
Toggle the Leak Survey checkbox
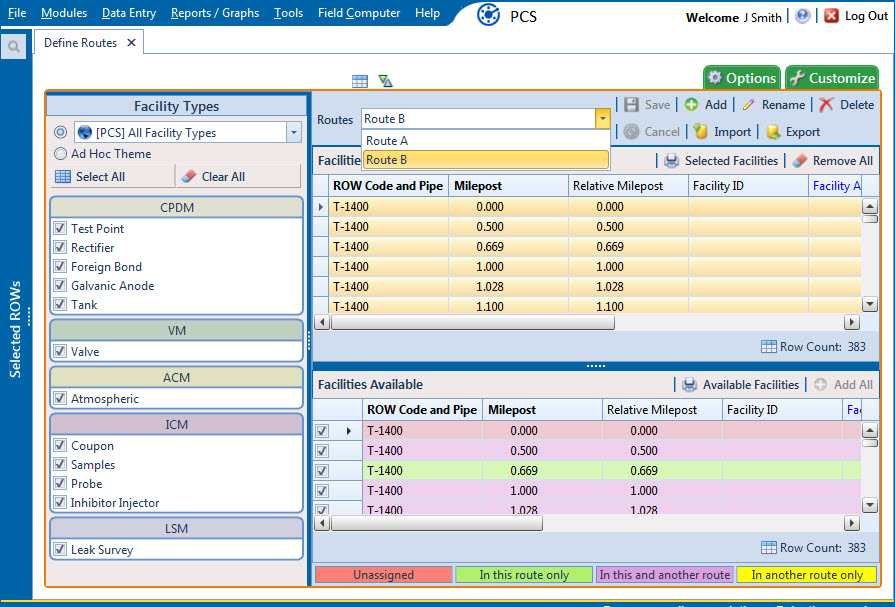click(x=60, y=549)
